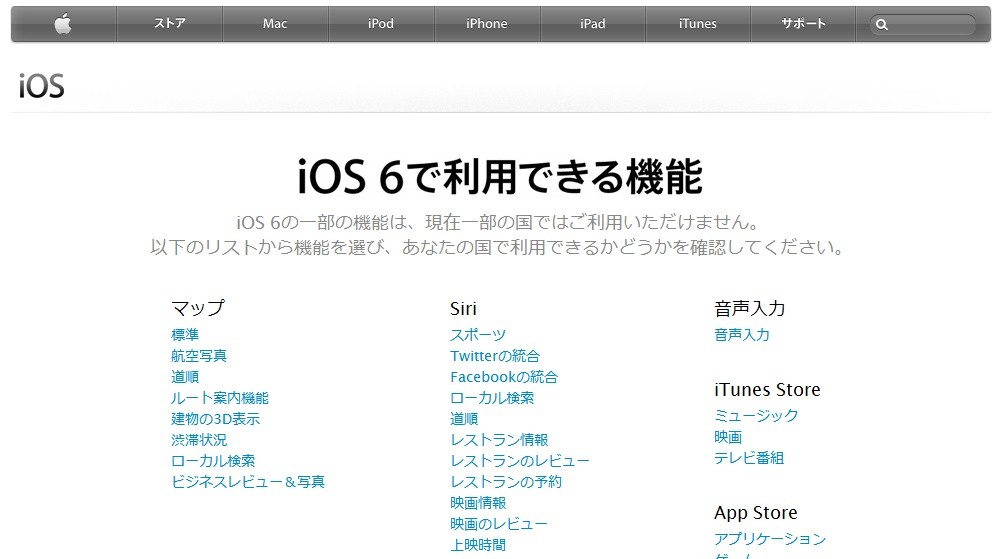
Task: Open スポーツ link under Siri
Action: coord(478,335)
